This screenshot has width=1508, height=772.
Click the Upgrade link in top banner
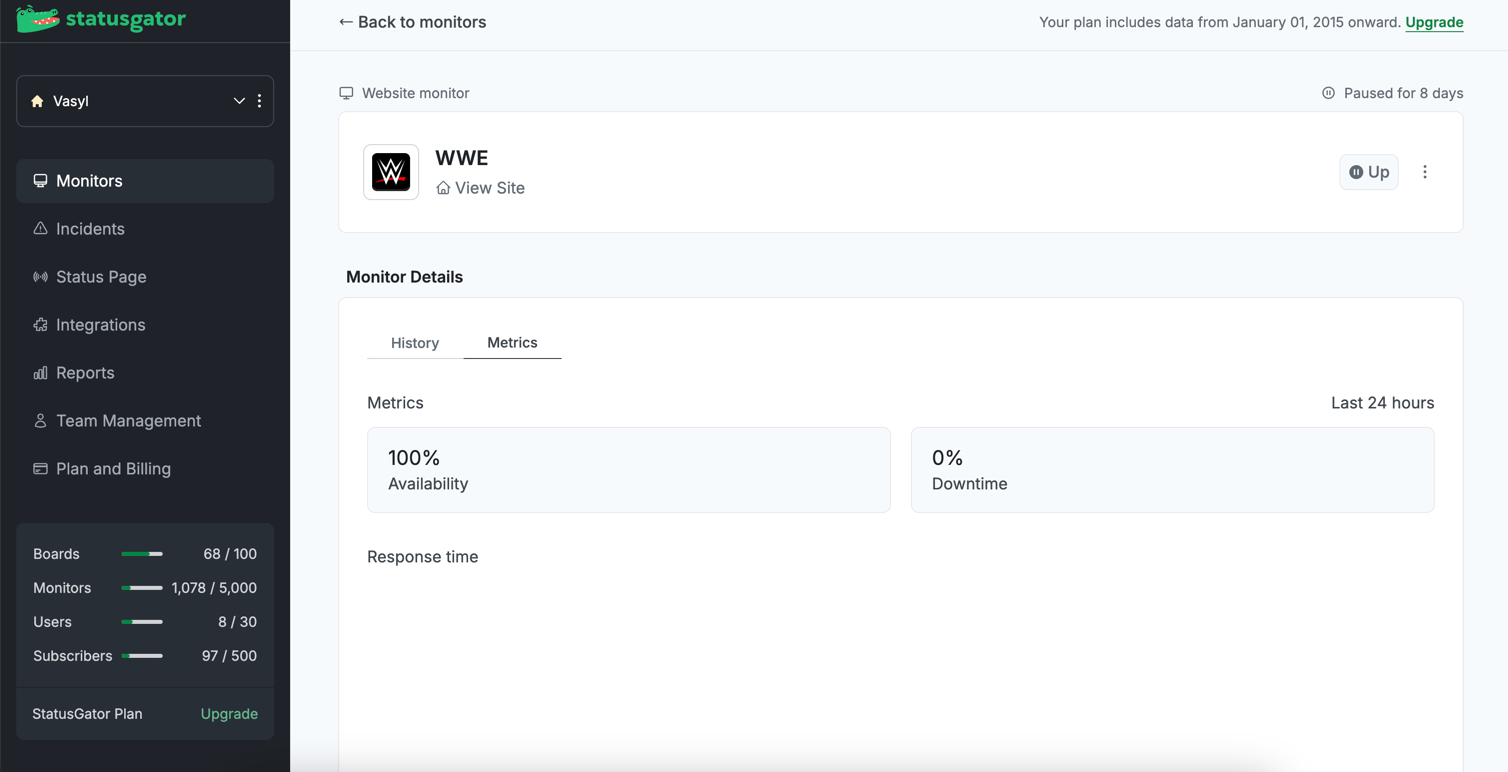pyautogui.click(x=1434, y=22)
